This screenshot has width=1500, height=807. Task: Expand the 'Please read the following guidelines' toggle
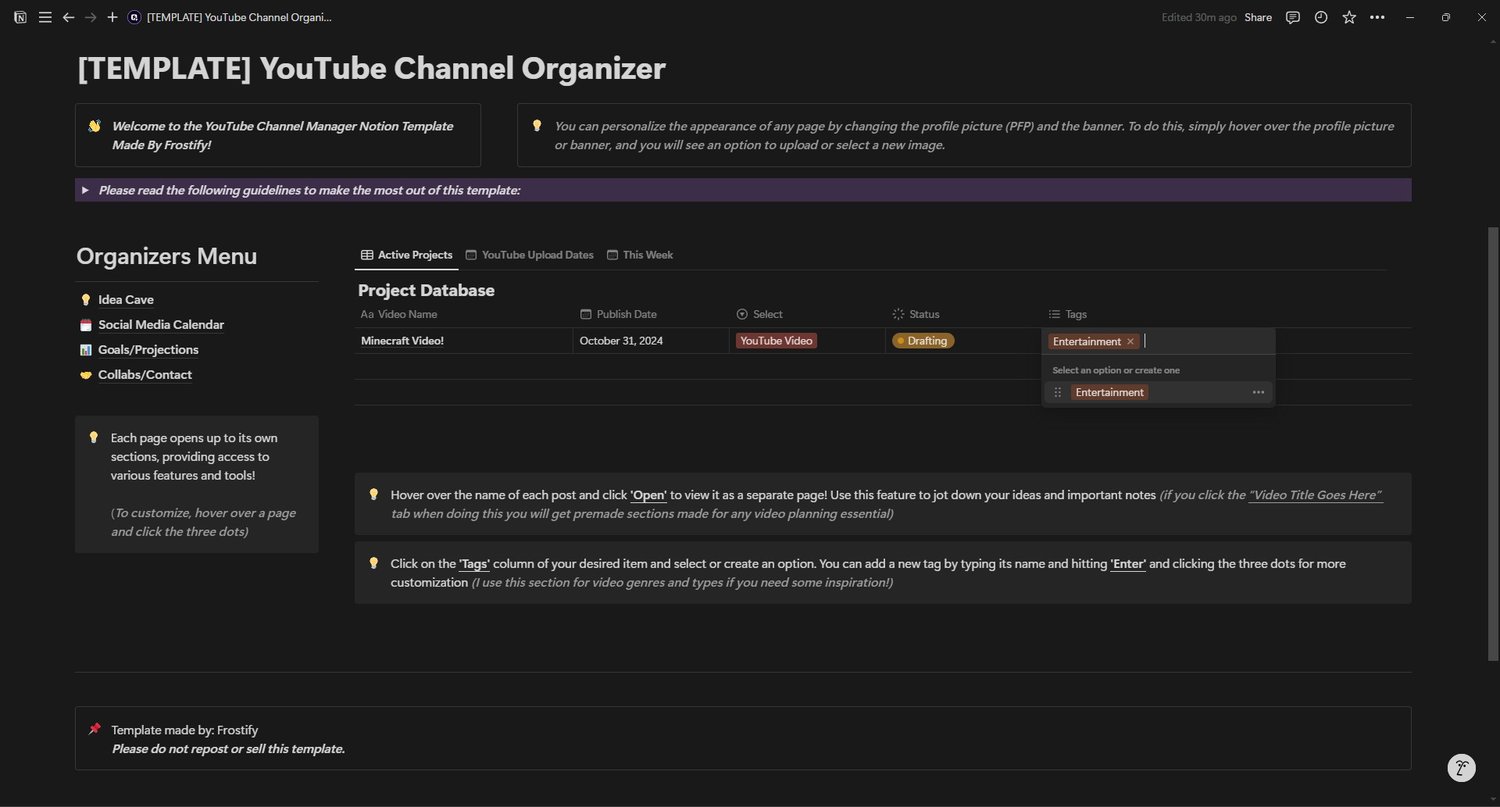tap(85, 190)
